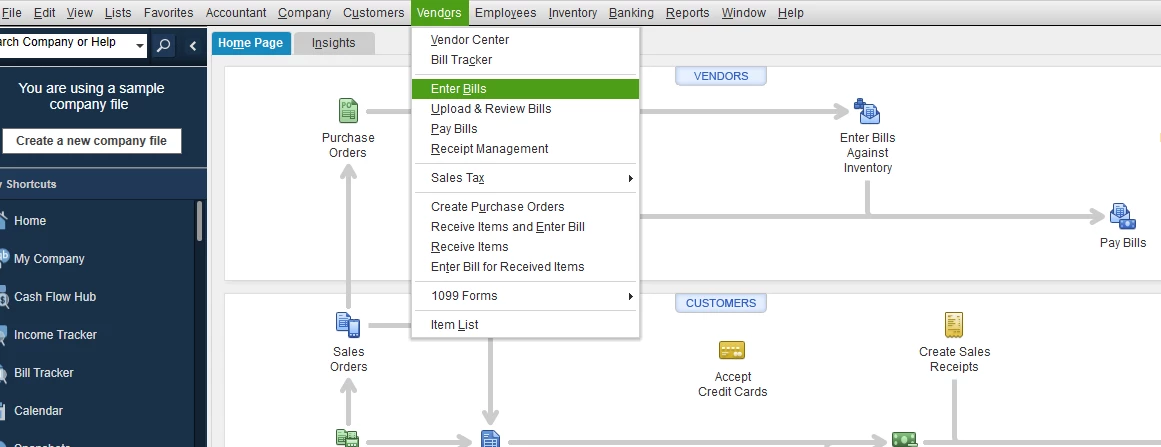Open the search box dropdown arrow
This screenshot has width=1161, height=447.
click(139, 46)
